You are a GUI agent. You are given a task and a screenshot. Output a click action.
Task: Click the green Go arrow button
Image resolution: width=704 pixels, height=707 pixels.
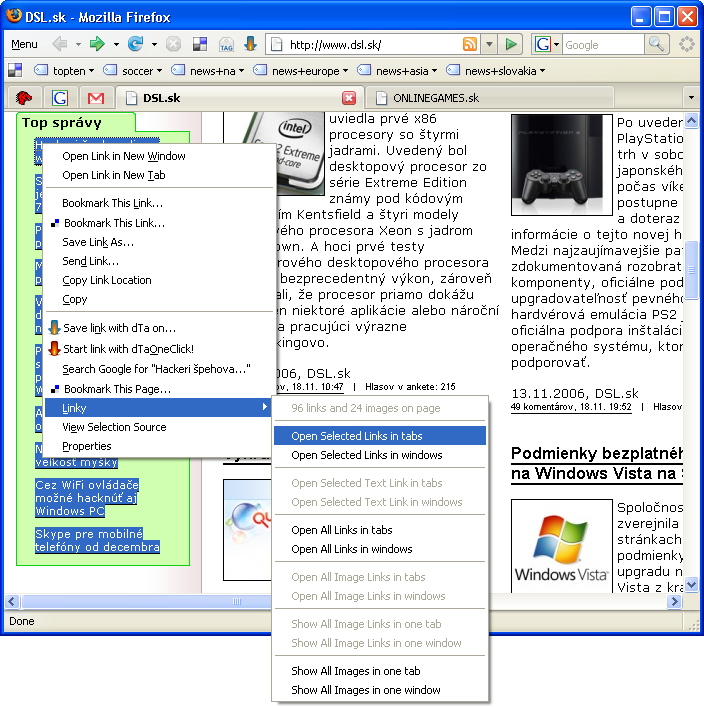[511, 44]
